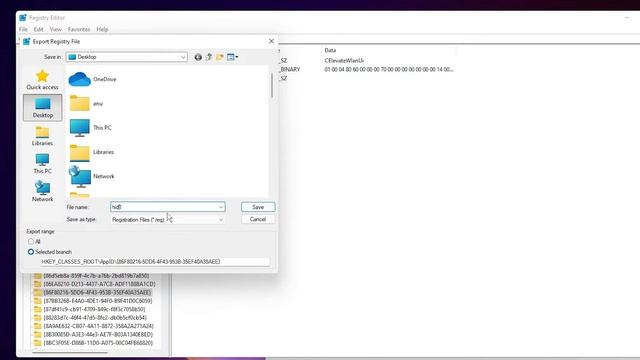This screenshot has width=640, height=360.
Task: Open the 'Save in' Desktop dropdown
Action: (127, 57)
